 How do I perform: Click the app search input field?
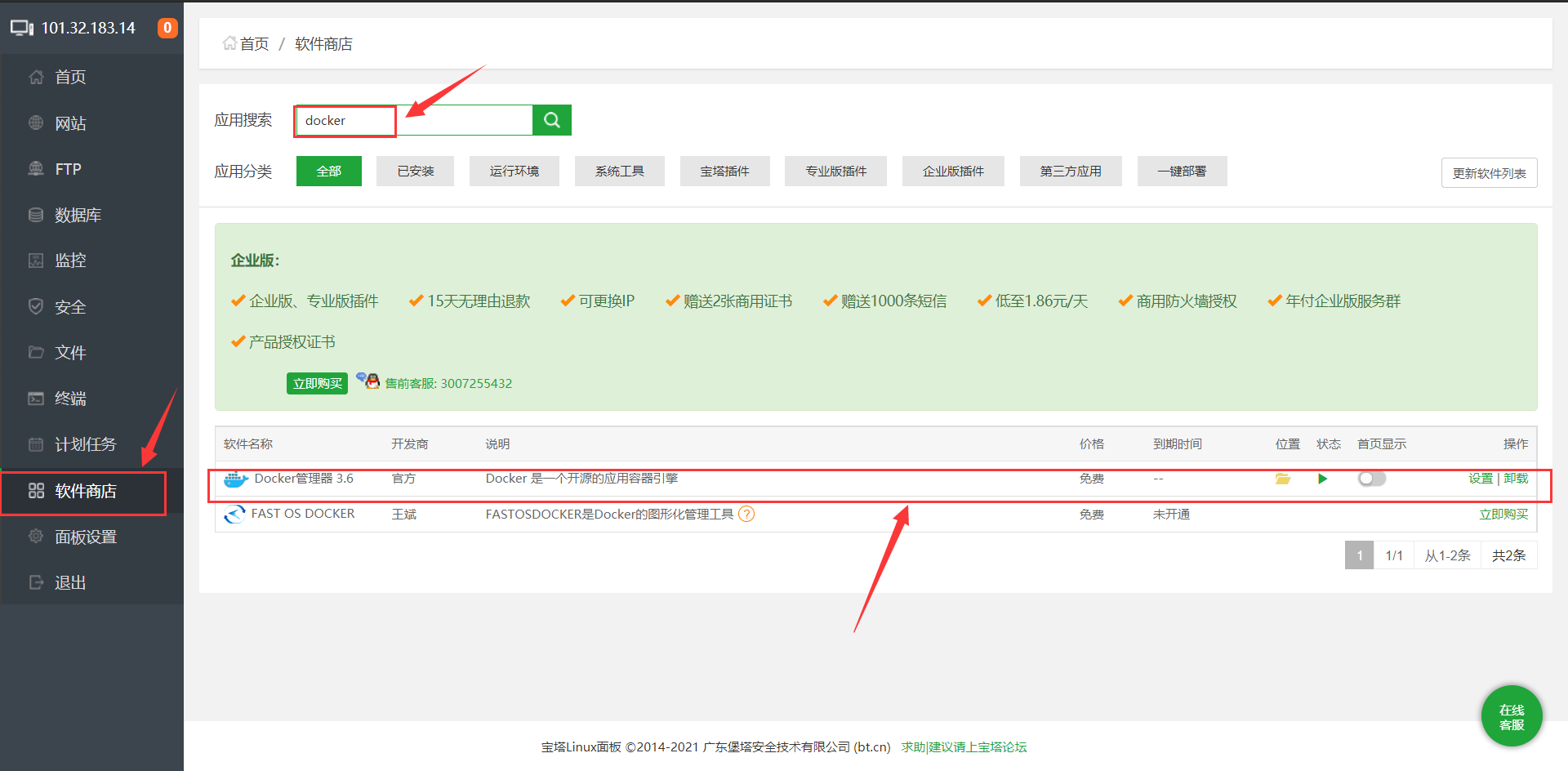(x=413, y=120)
